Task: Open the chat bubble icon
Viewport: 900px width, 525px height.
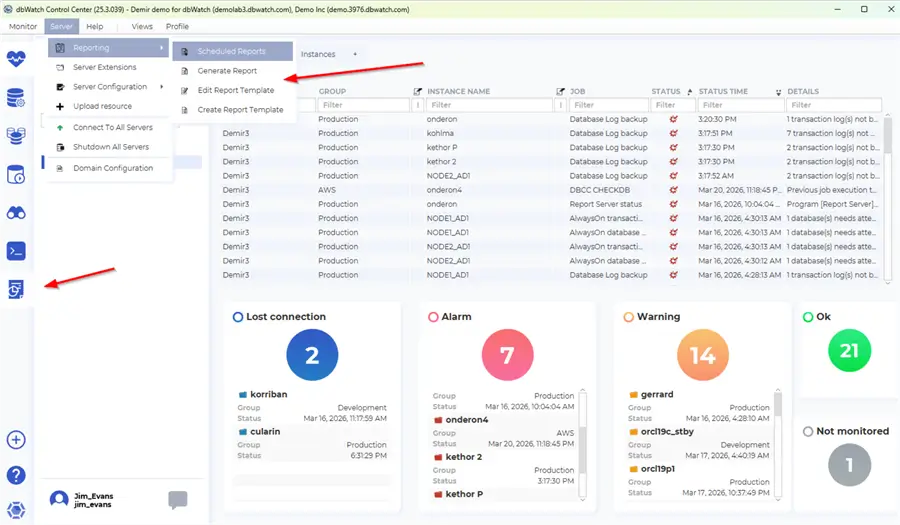Action: point(178,500)
